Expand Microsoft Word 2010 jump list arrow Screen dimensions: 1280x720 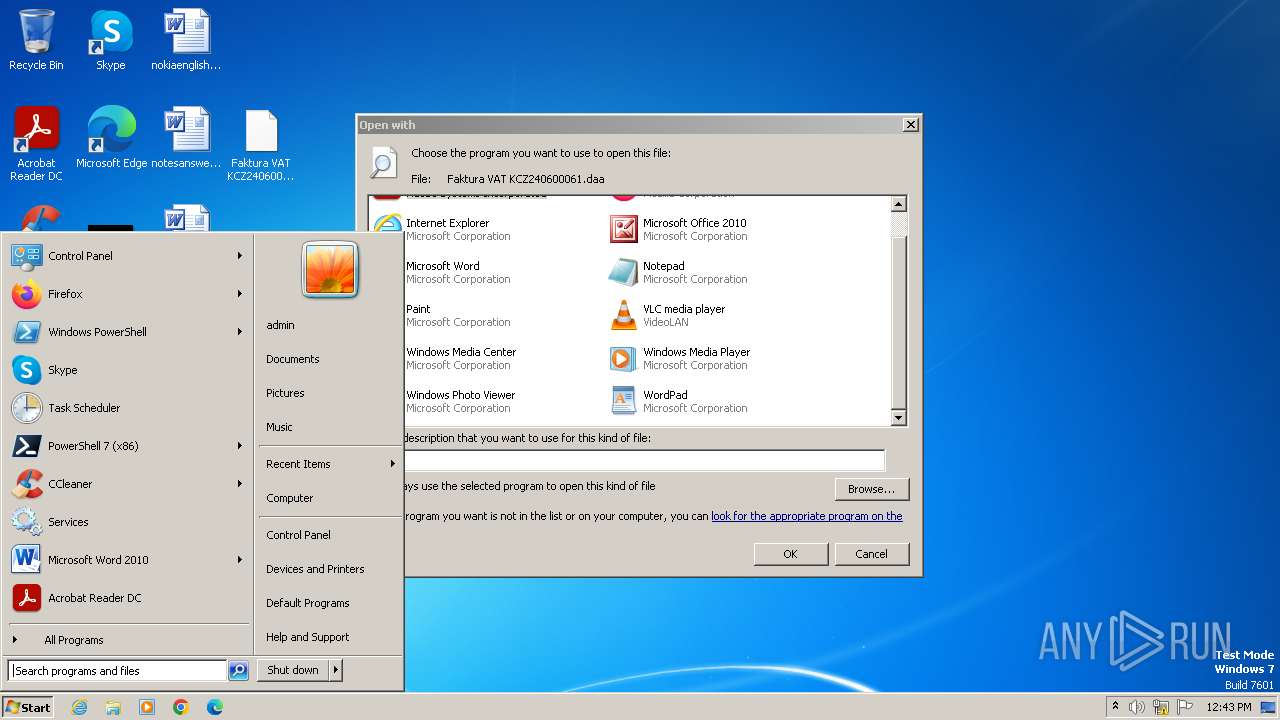pyautogui.click(x=240, y=560)
